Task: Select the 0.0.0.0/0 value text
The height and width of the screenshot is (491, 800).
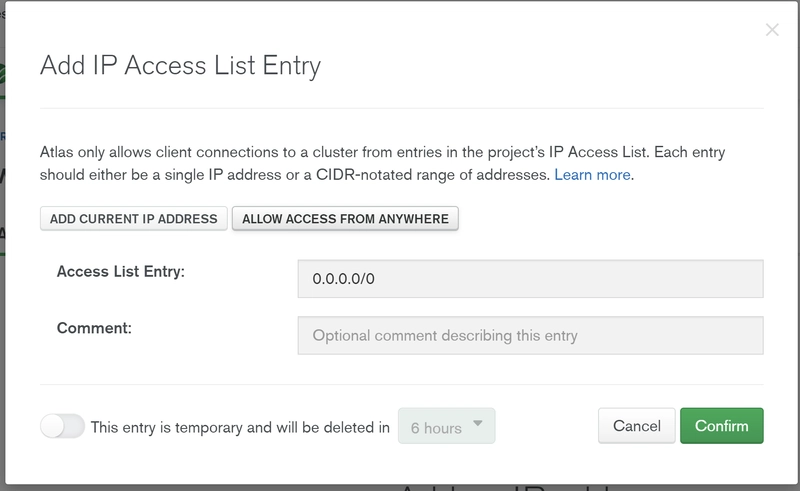Action: (343, 279)
